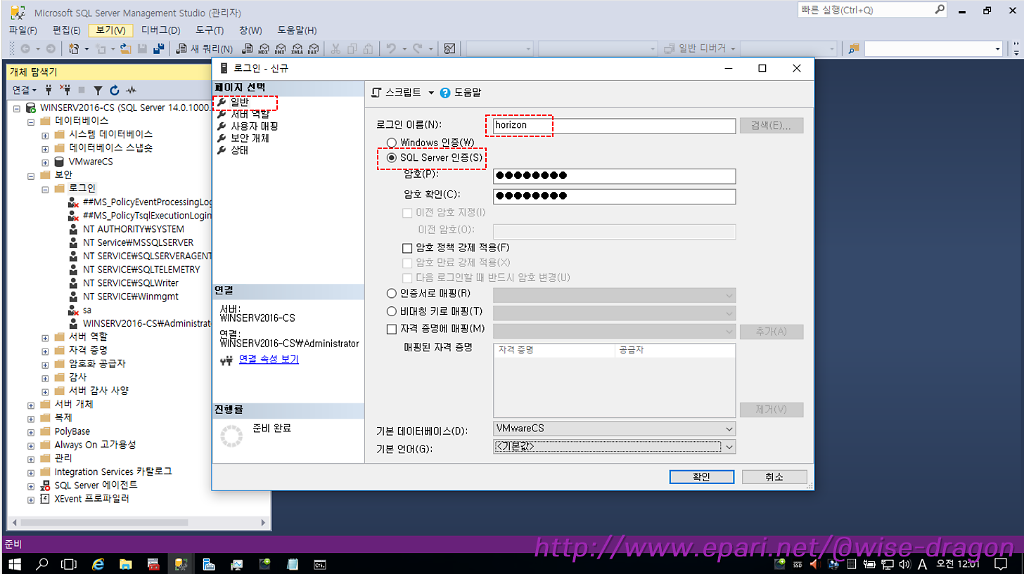Image resolution: width=1024 pixels, height=574 pixels.
Task: Expand the 시스템 데이터베이스 node
Action: click(x=45, y=135)
